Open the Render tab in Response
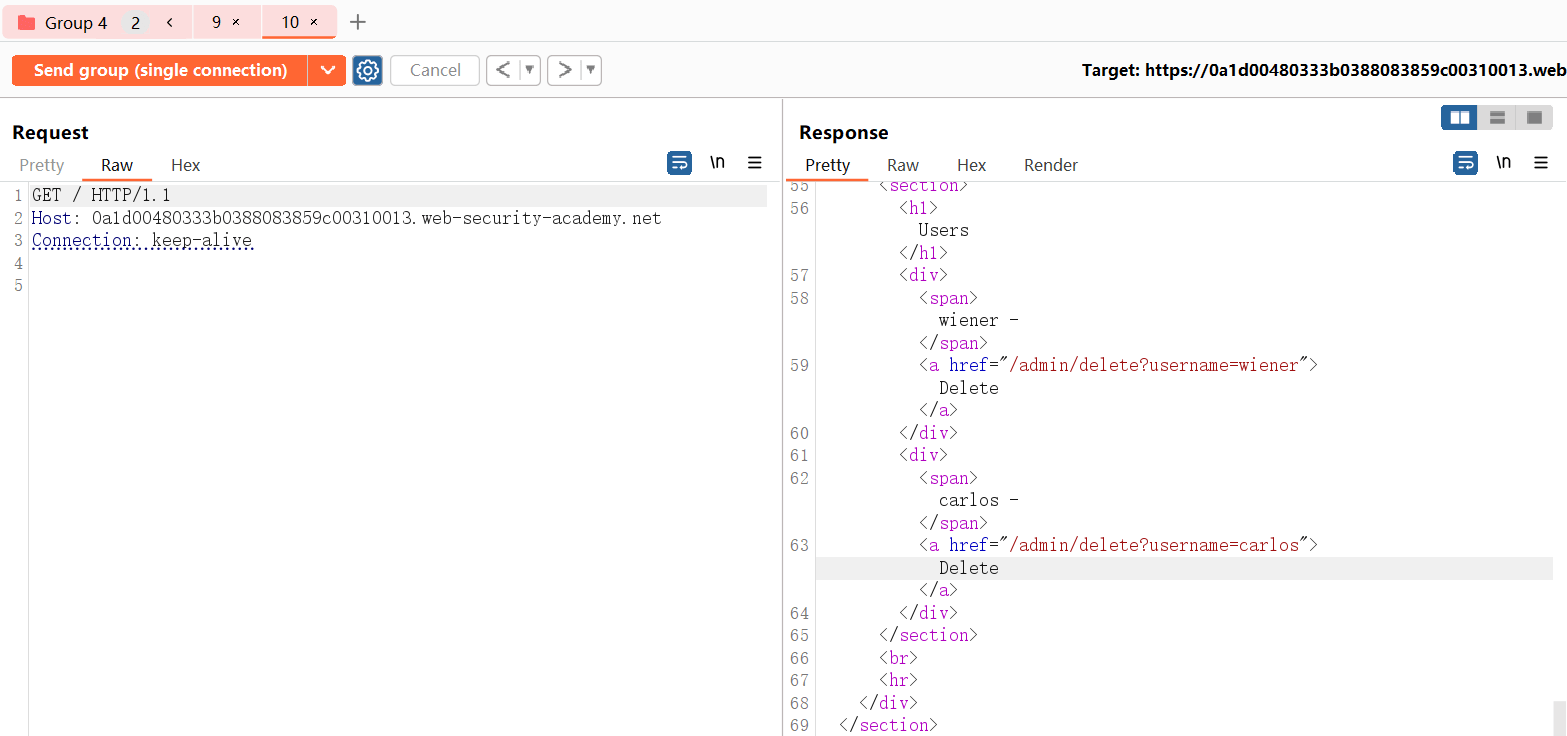 click(1050, 165)
